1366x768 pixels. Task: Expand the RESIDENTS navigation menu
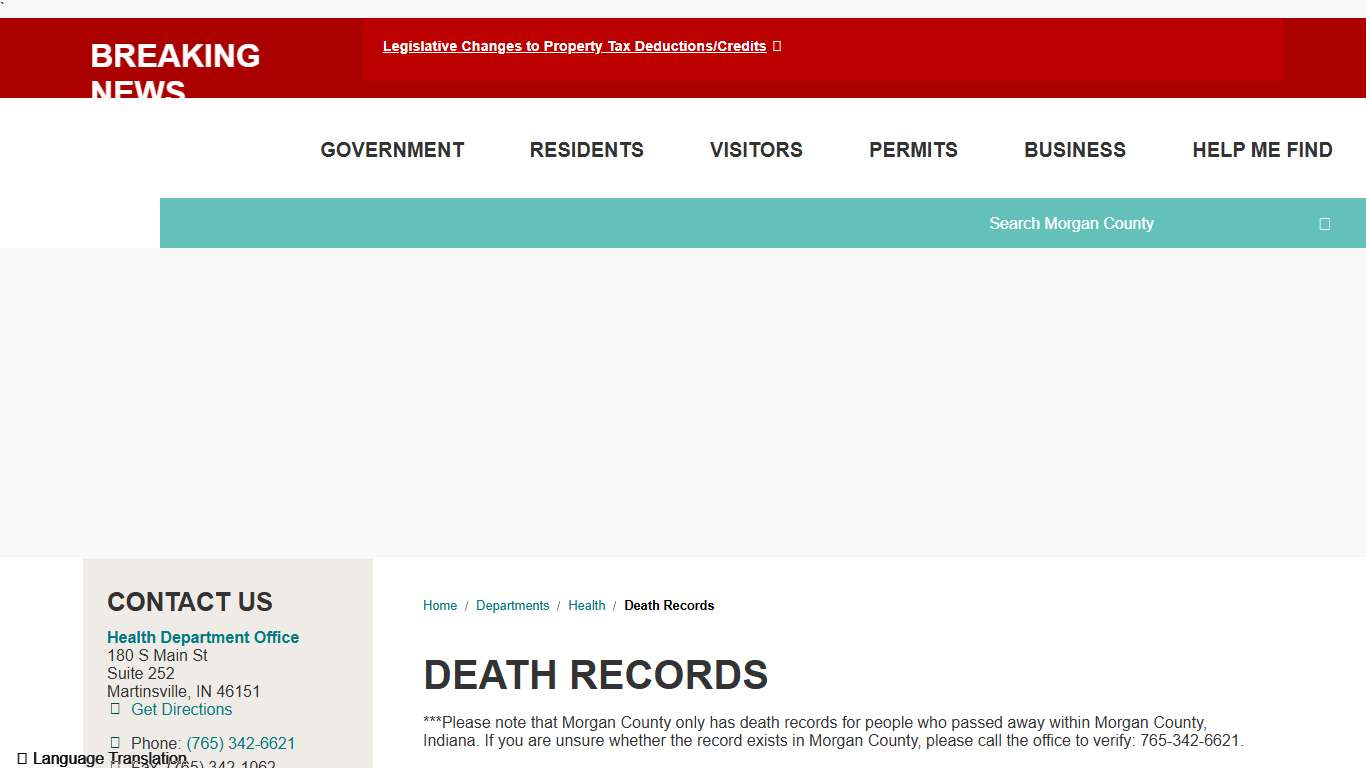pos(586,149)
